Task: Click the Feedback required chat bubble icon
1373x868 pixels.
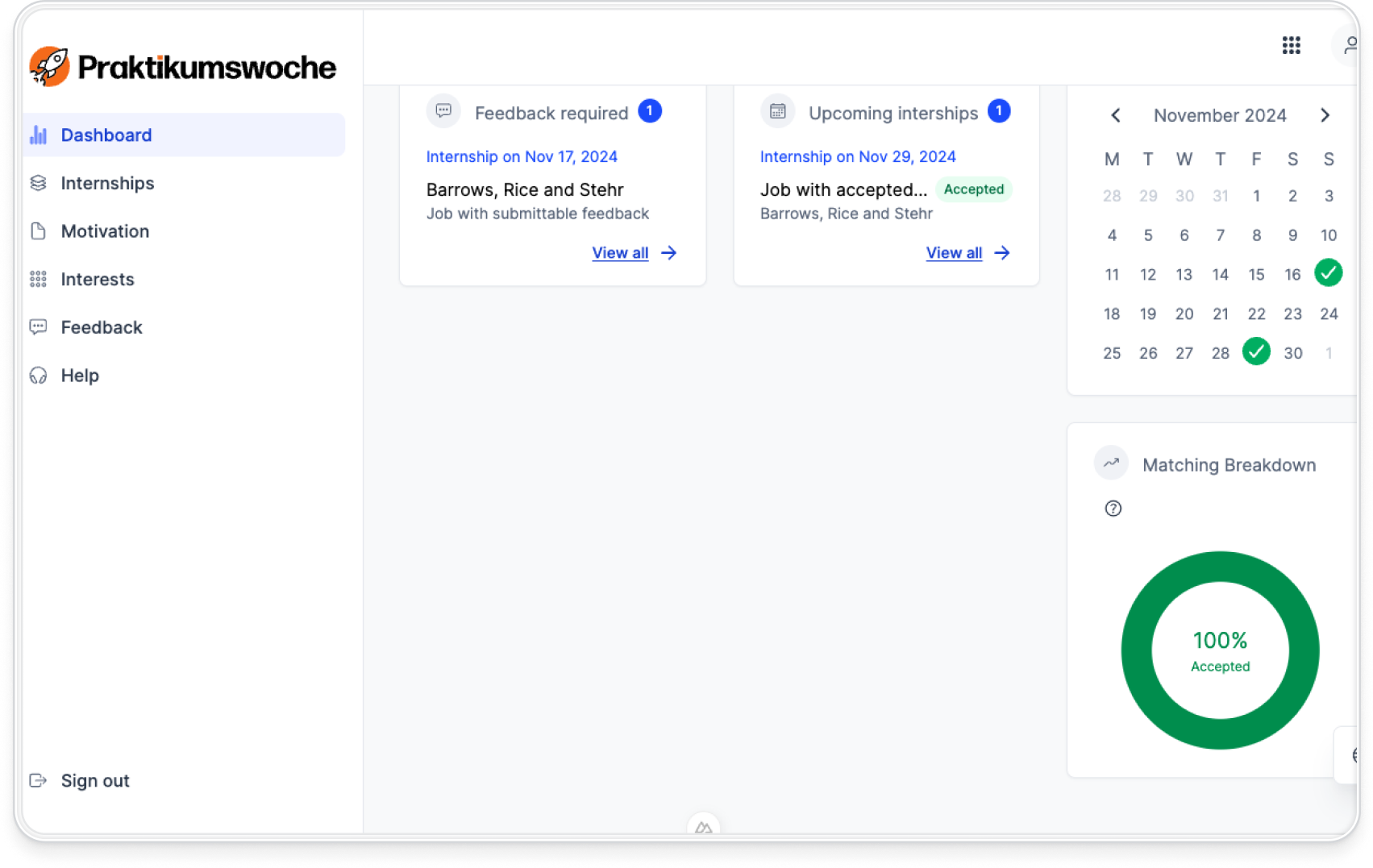Action: [x=443, y=111]
